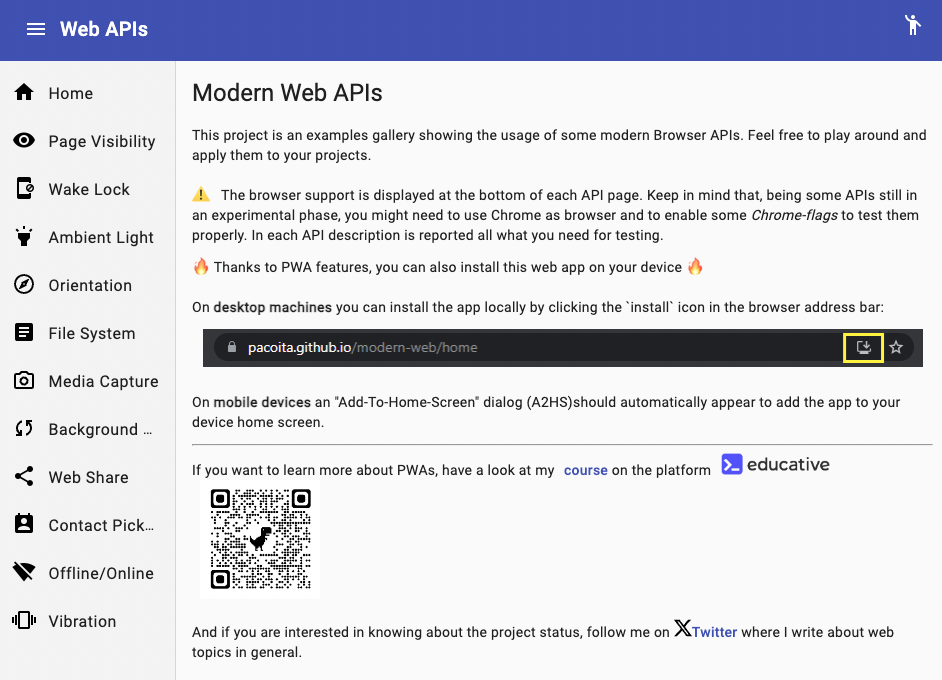Open the hamburger navigation menu
942x680 pixels.
pyautogui.click(x=36, y=29)
